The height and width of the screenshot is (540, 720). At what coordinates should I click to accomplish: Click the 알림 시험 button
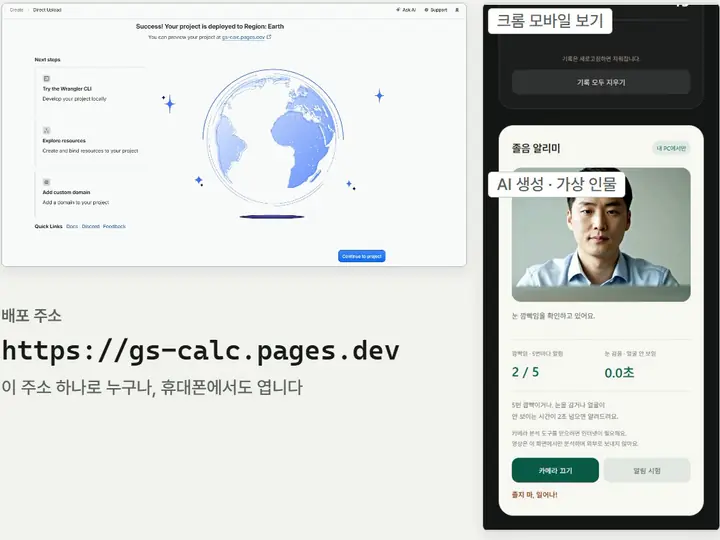coord(647,470)
